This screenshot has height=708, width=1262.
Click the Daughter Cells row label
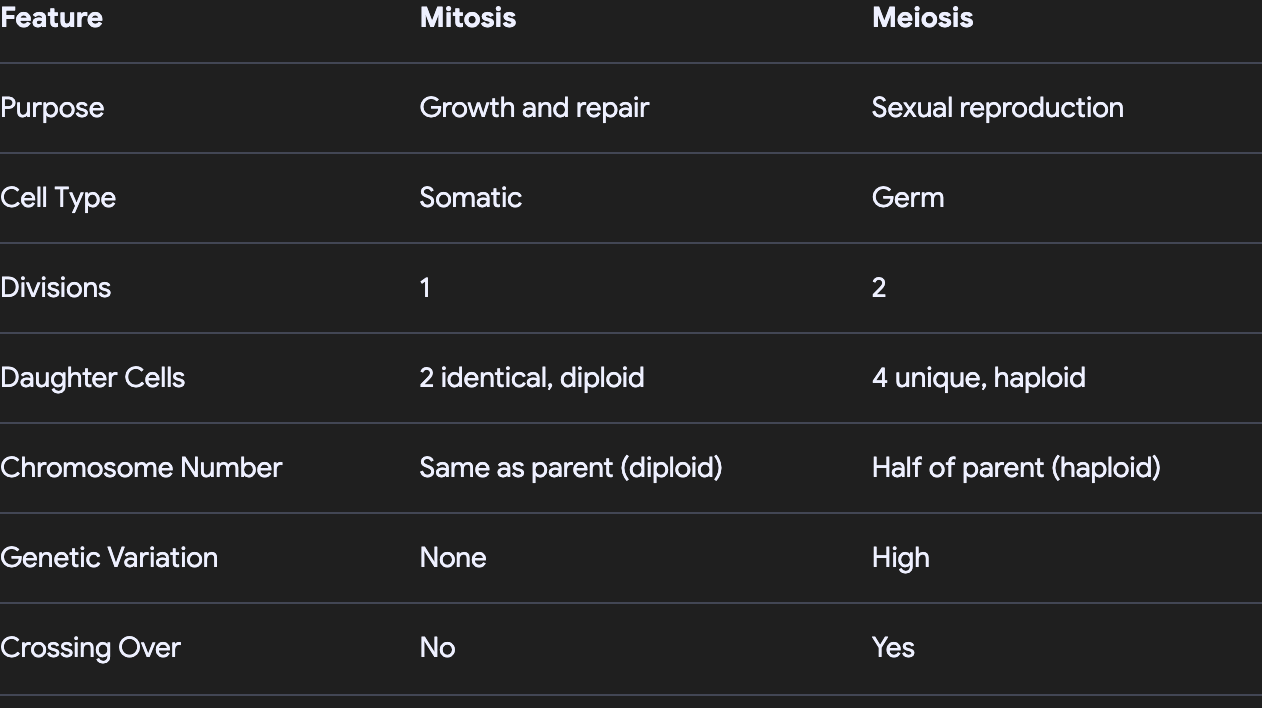point(92,378)
